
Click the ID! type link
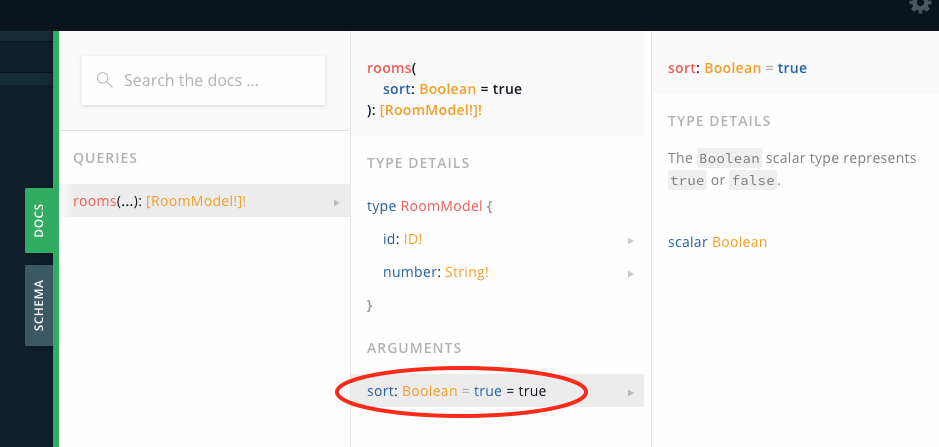pos(413,240)
